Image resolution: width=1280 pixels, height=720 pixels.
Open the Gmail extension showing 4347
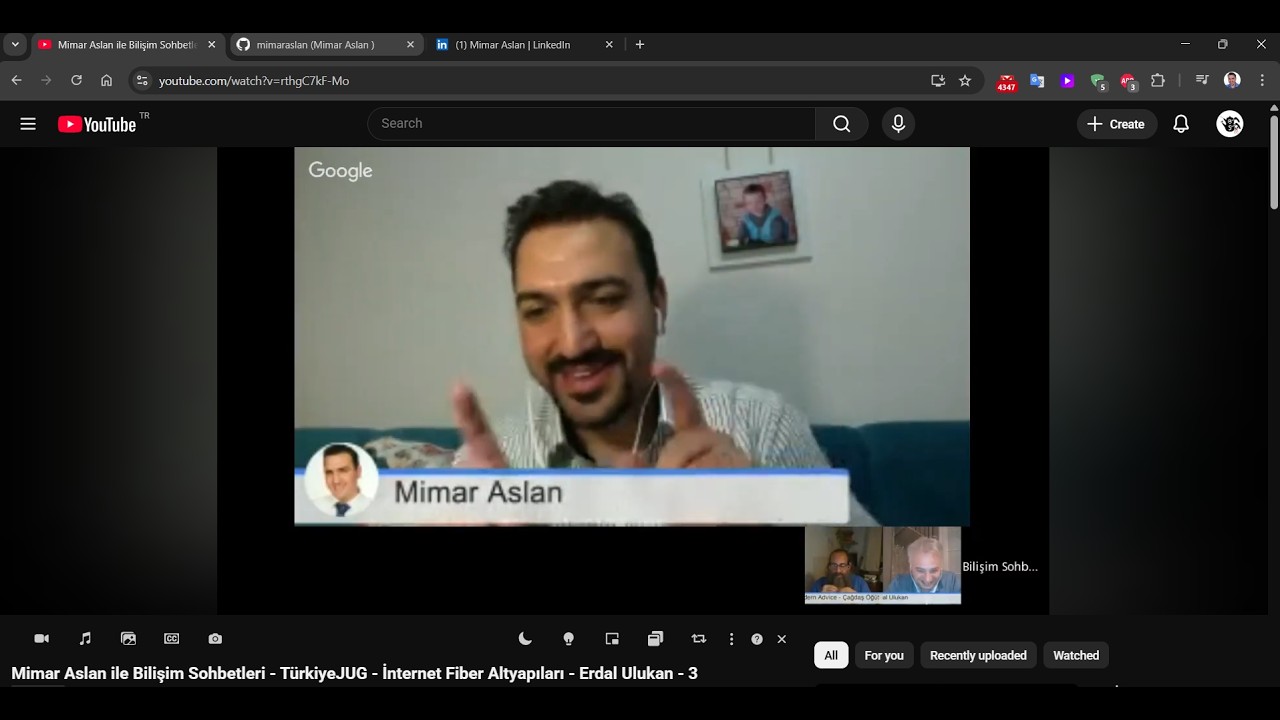[x=1006, y=82]
